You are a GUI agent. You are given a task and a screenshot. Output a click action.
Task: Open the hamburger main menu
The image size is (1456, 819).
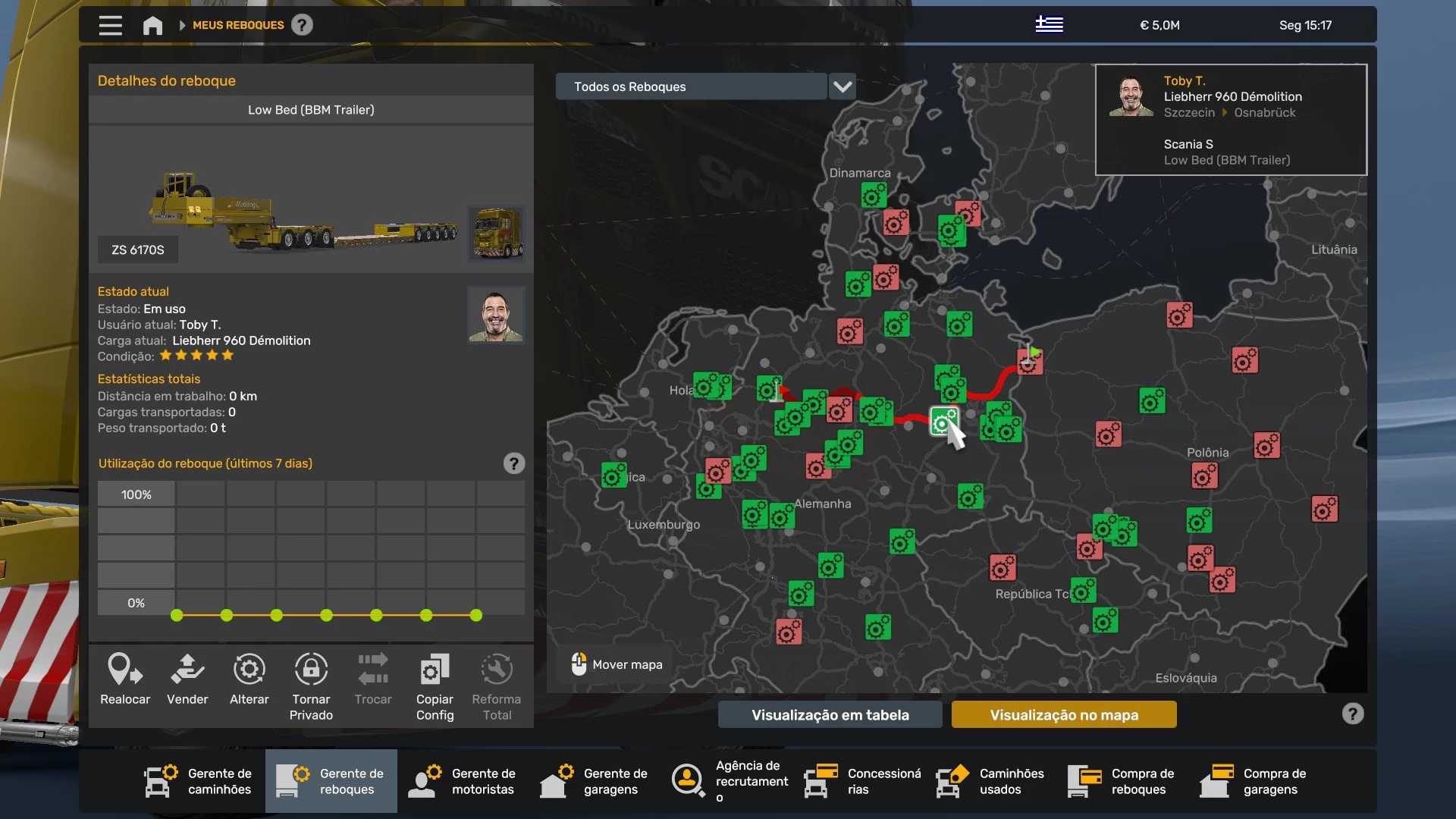point(111,26)
